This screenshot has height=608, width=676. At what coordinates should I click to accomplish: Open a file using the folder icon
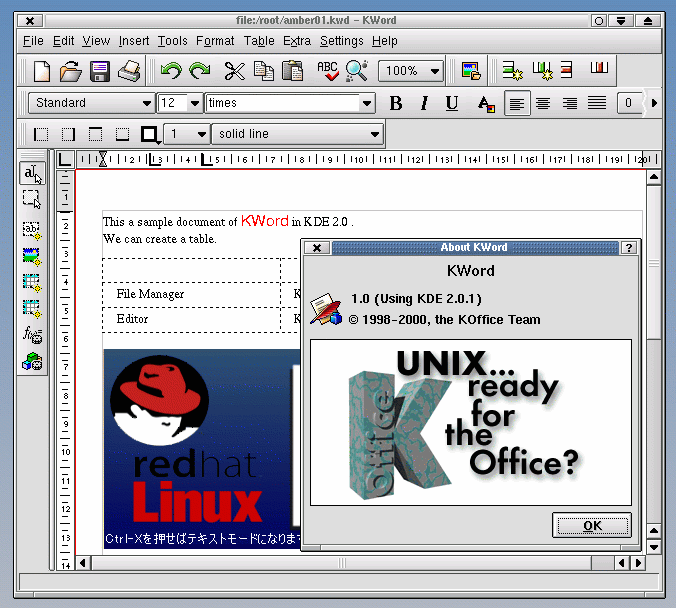coord(70,71)
